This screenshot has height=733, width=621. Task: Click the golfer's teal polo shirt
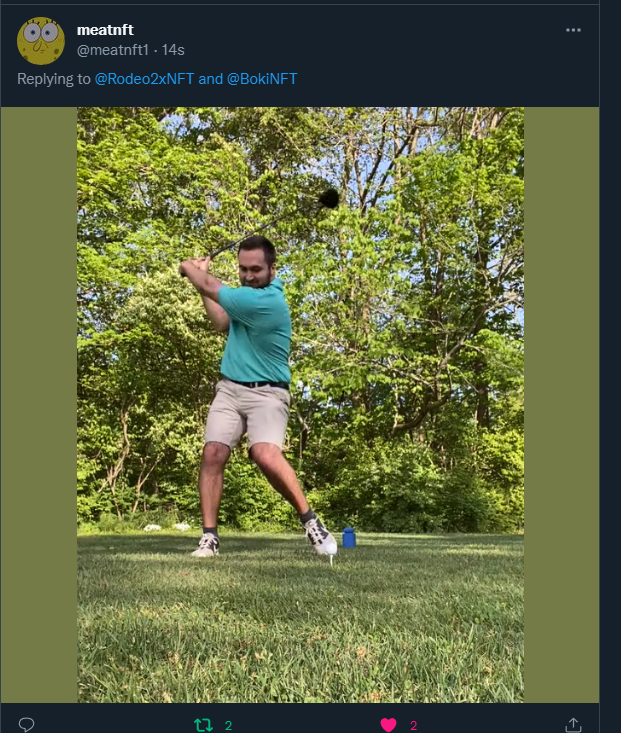(257, 333)
